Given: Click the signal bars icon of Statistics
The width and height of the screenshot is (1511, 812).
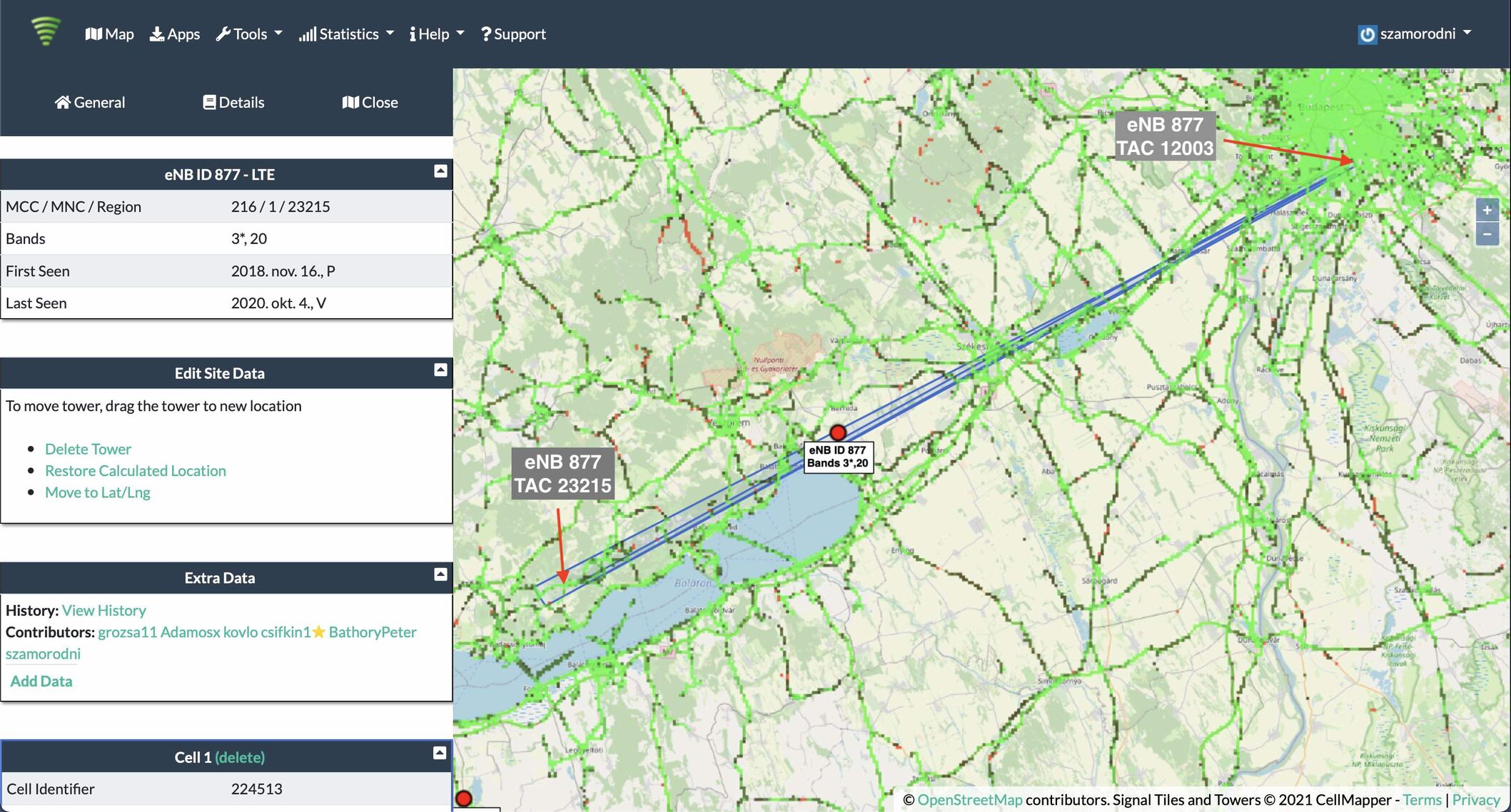Looking at the screenshot, I should 308,34.
